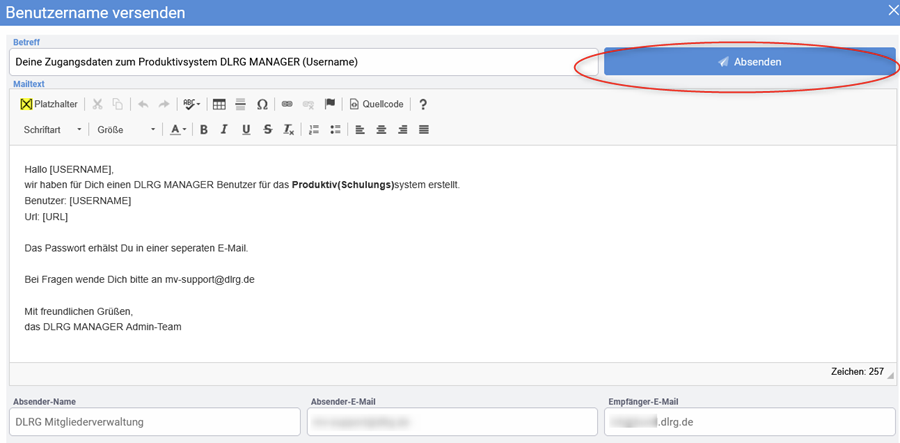Viewport: 900px width, 443px height.
Task: Center align the mail text
Action: click(381, 130)
